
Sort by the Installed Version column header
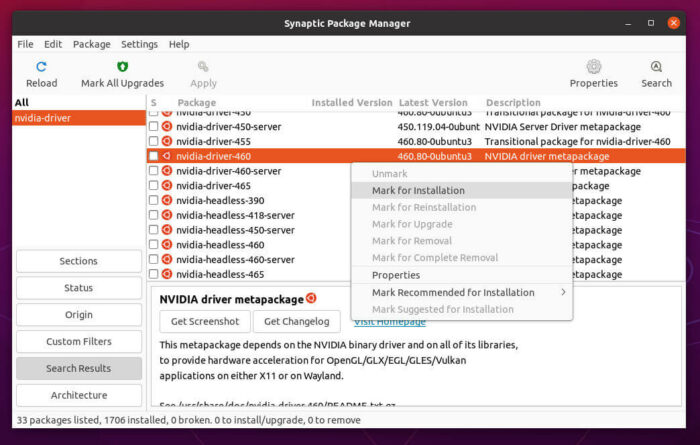[352, 103]
